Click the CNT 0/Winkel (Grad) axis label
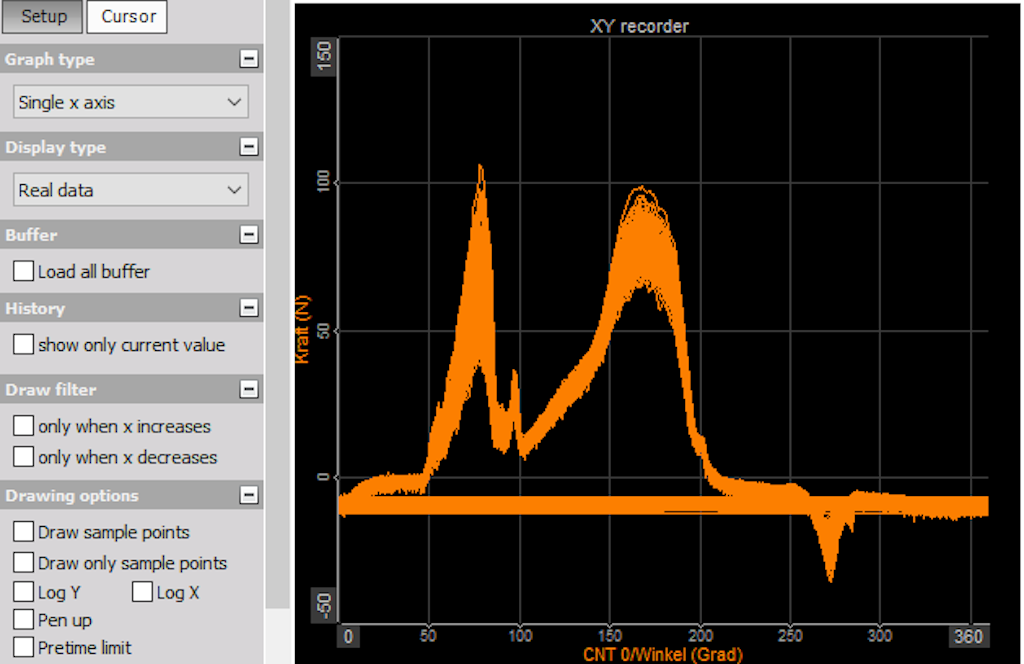Screen dimensions: 1024x664 [663, 655]
